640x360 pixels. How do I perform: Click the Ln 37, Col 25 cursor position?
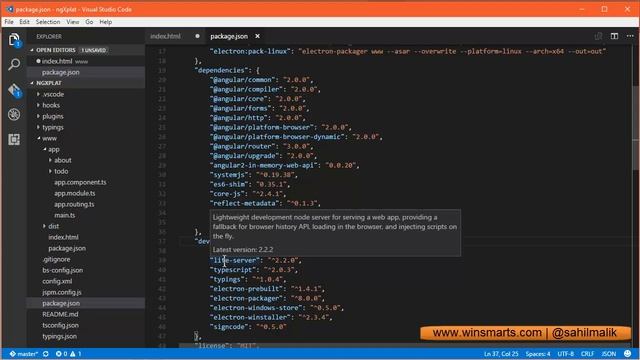tap(501, 354)
